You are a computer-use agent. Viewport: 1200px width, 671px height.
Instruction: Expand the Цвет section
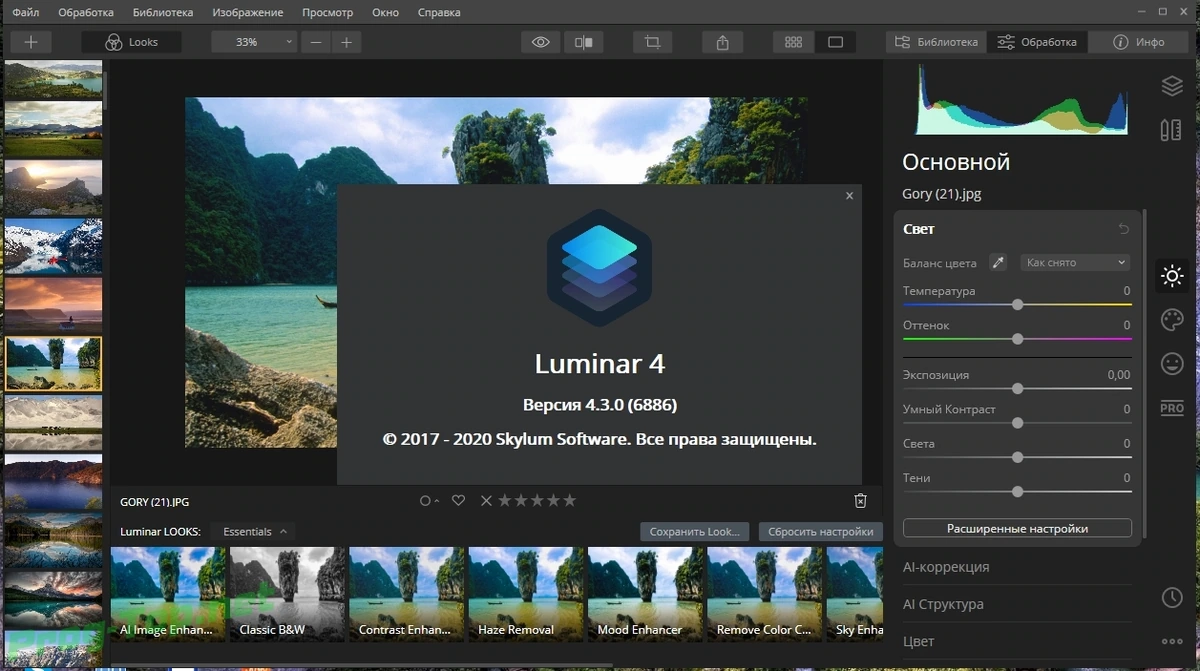coord(918,641)
